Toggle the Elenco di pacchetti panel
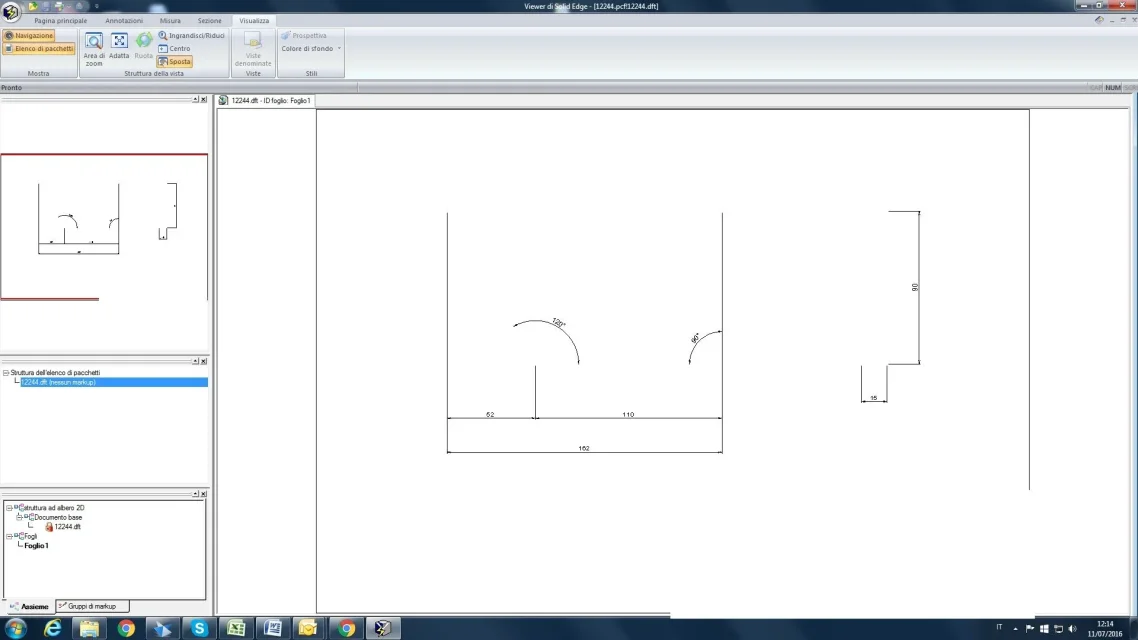This screenshot has width=1138, height=640. pyautogui.click(x=39, y=48)
